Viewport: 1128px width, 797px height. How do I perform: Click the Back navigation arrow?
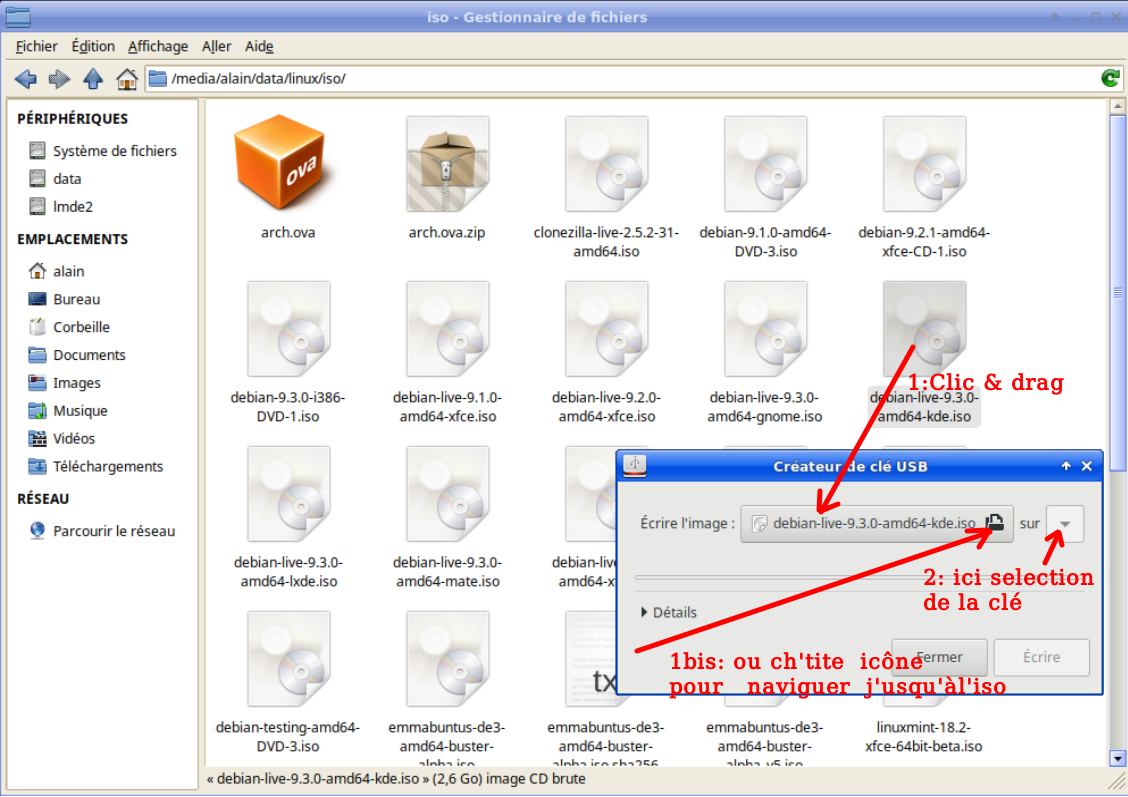[x=26, y=79]
